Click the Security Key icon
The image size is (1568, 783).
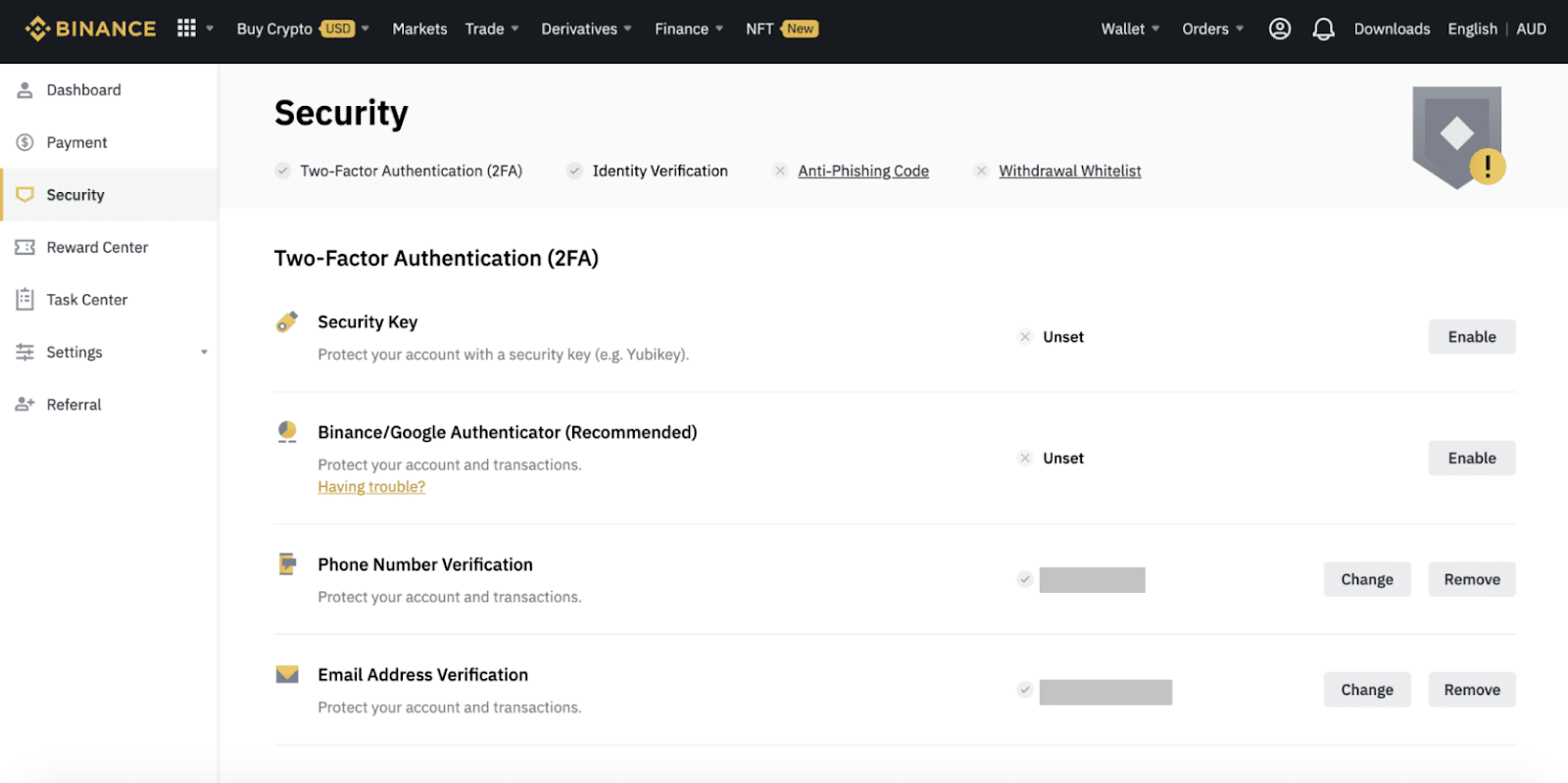pos(287,322)
